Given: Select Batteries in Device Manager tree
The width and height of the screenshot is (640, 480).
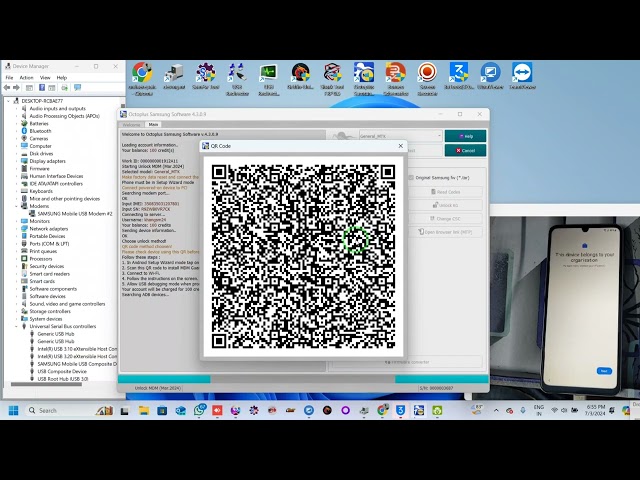Looking at the screenshot, I should pyautogui.click(x=39, y=123).
